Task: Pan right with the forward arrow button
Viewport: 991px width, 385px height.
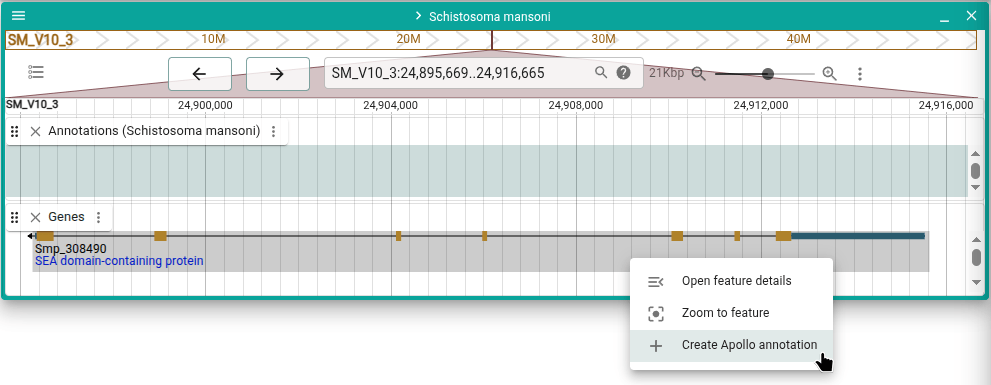Action: pos(277,74)
